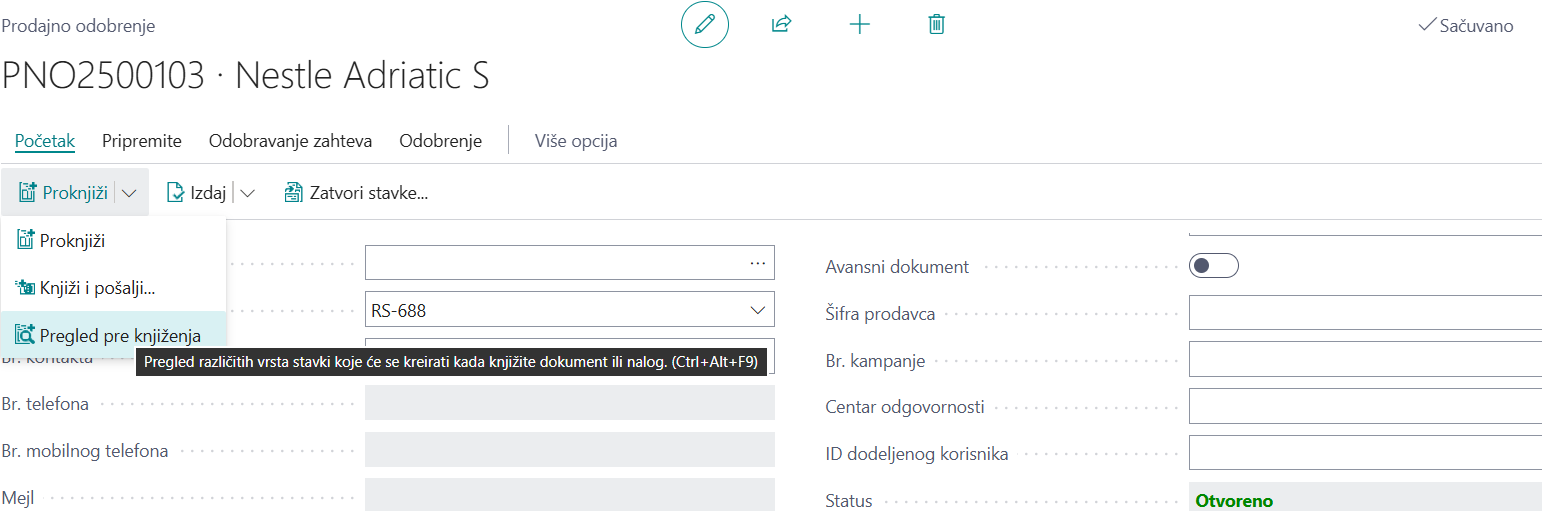This screenshot has height=511, width=1542.
Task: Click the Zatvori stavke icon
Action: 293,193
